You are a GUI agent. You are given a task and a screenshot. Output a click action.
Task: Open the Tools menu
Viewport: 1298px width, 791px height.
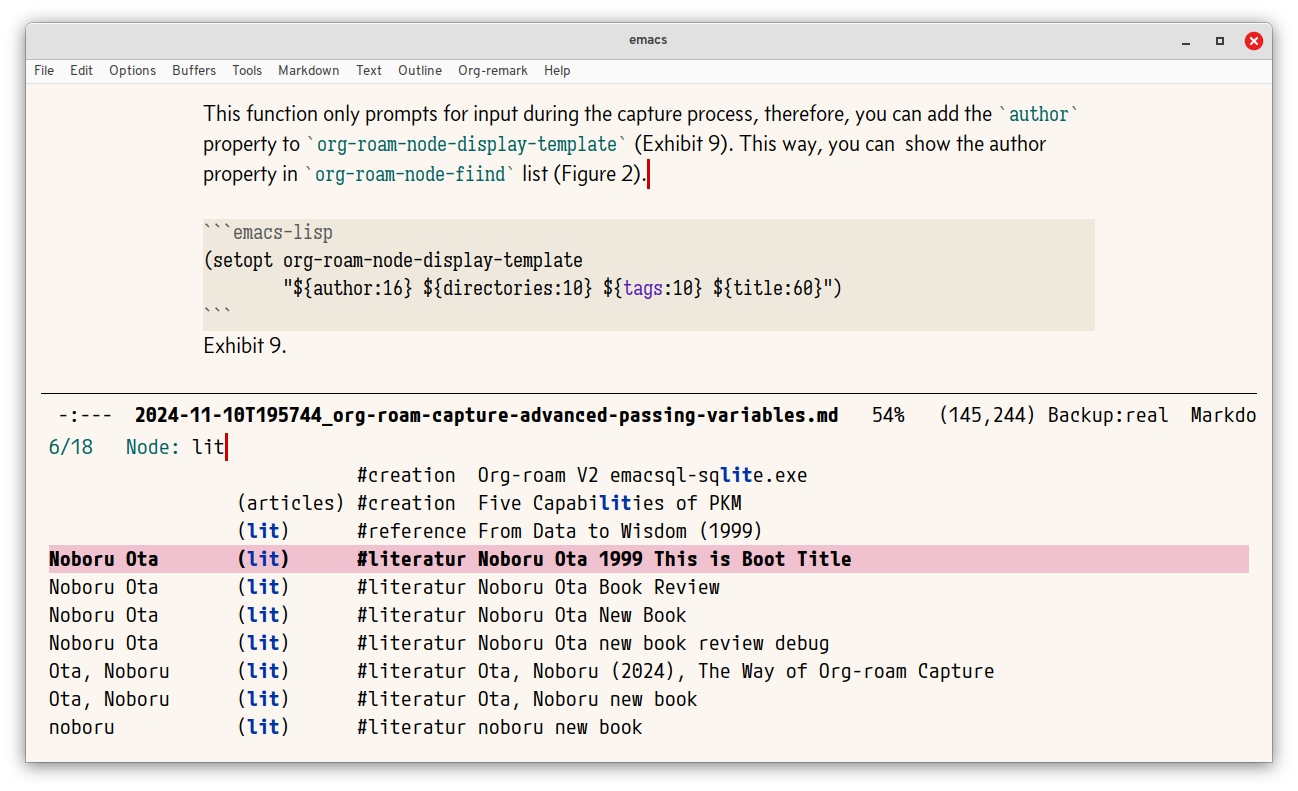(247, 70)
